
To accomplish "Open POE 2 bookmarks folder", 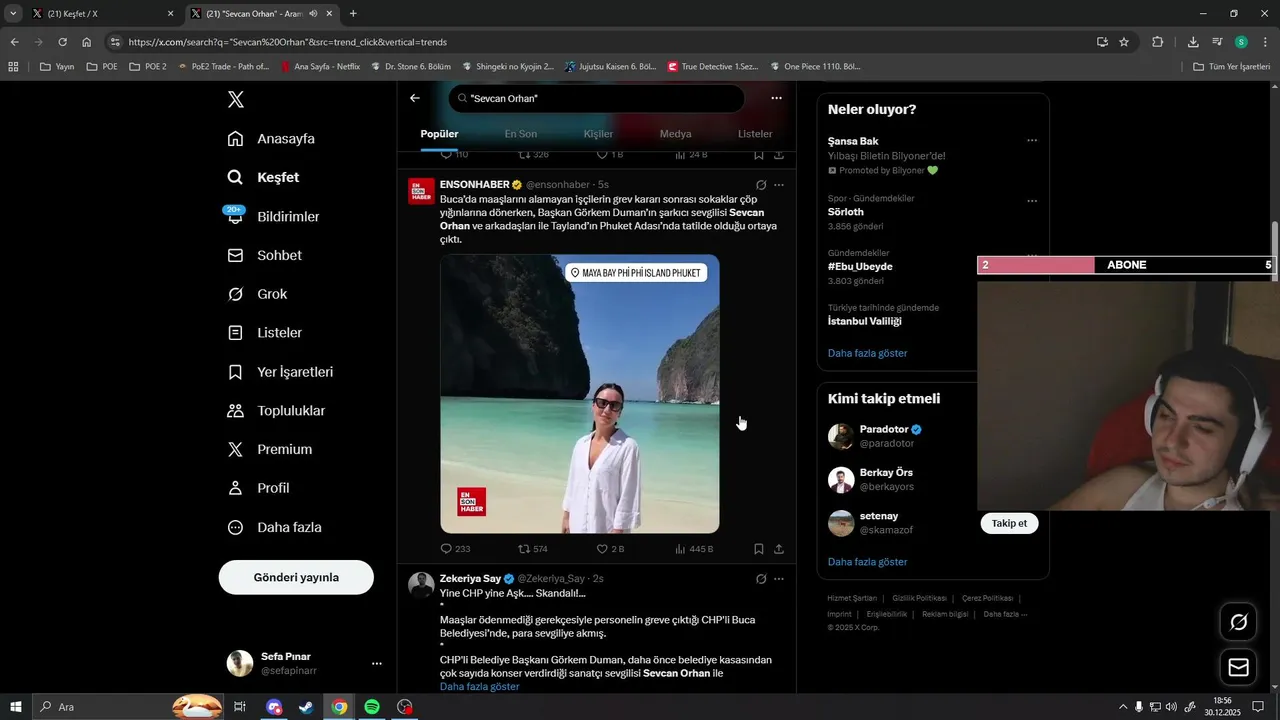I will point(147,67).
